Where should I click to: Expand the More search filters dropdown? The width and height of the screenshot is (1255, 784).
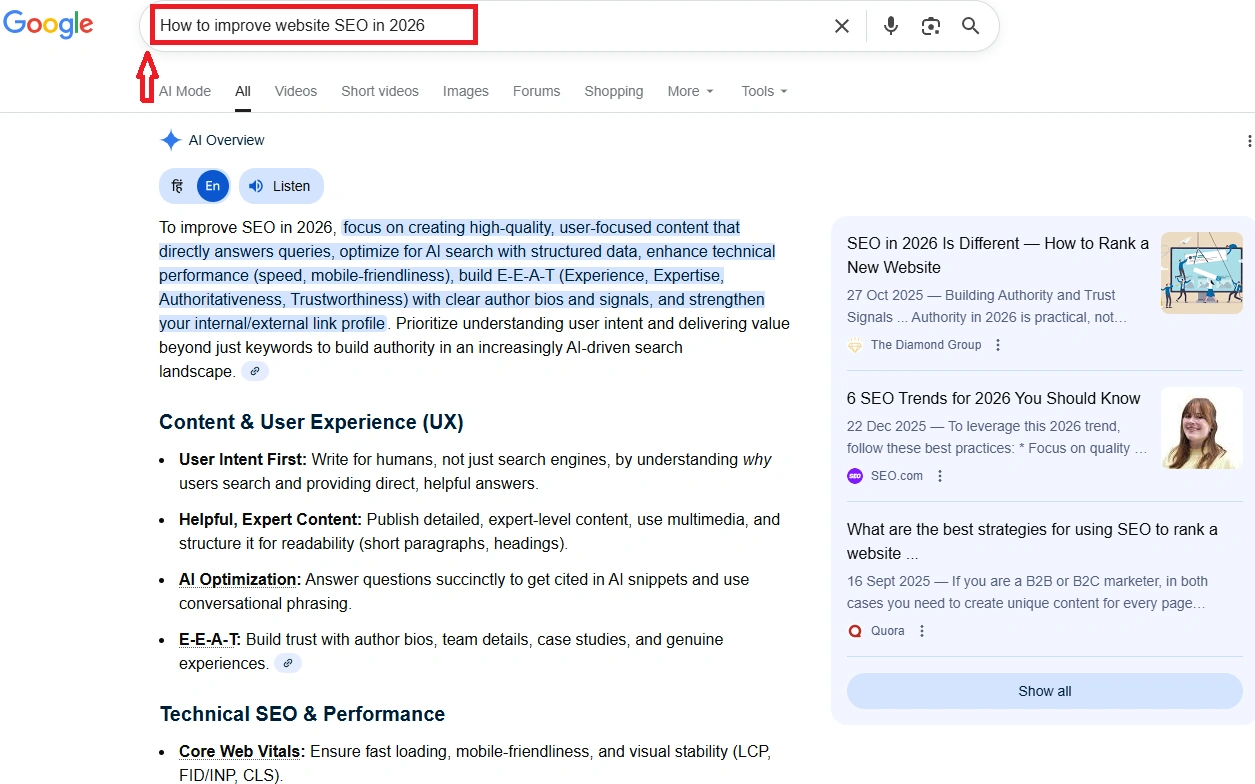(x=690, y=91)
